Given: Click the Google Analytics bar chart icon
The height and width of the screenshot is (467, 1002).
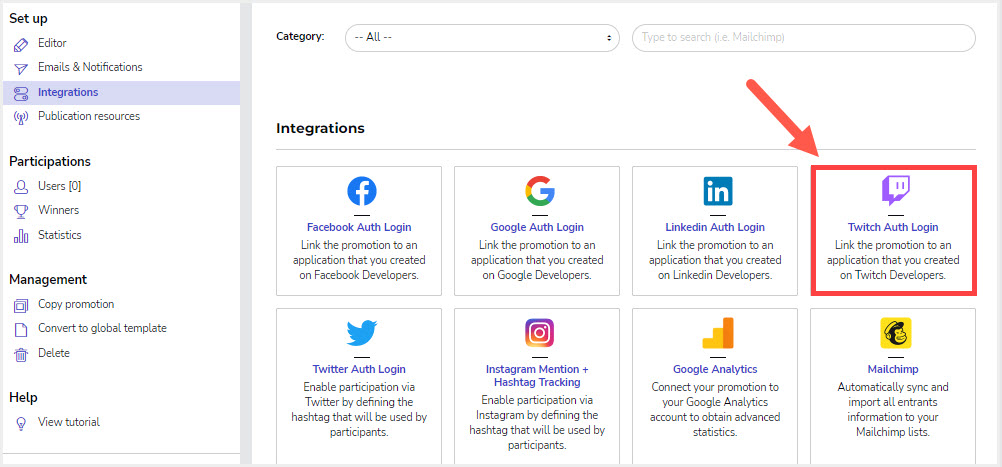Looking at the screenshot, I should tap(718, 333).
